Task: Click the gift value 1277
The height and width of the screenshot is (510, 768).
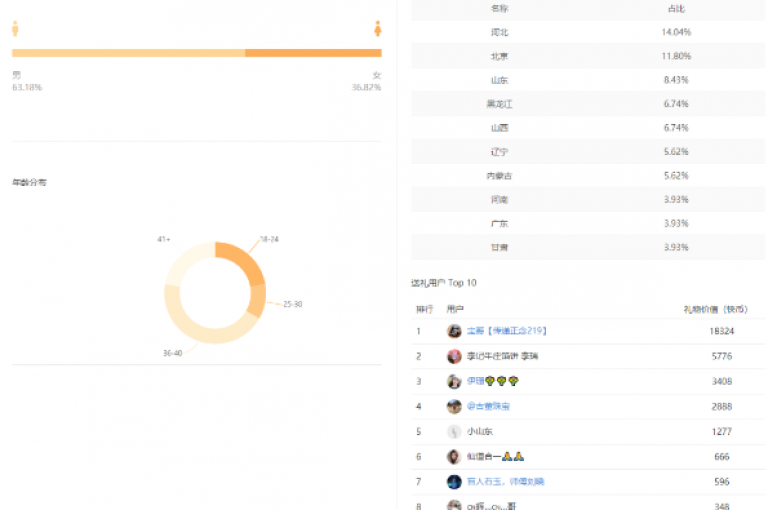Action: tap(722, 432)
